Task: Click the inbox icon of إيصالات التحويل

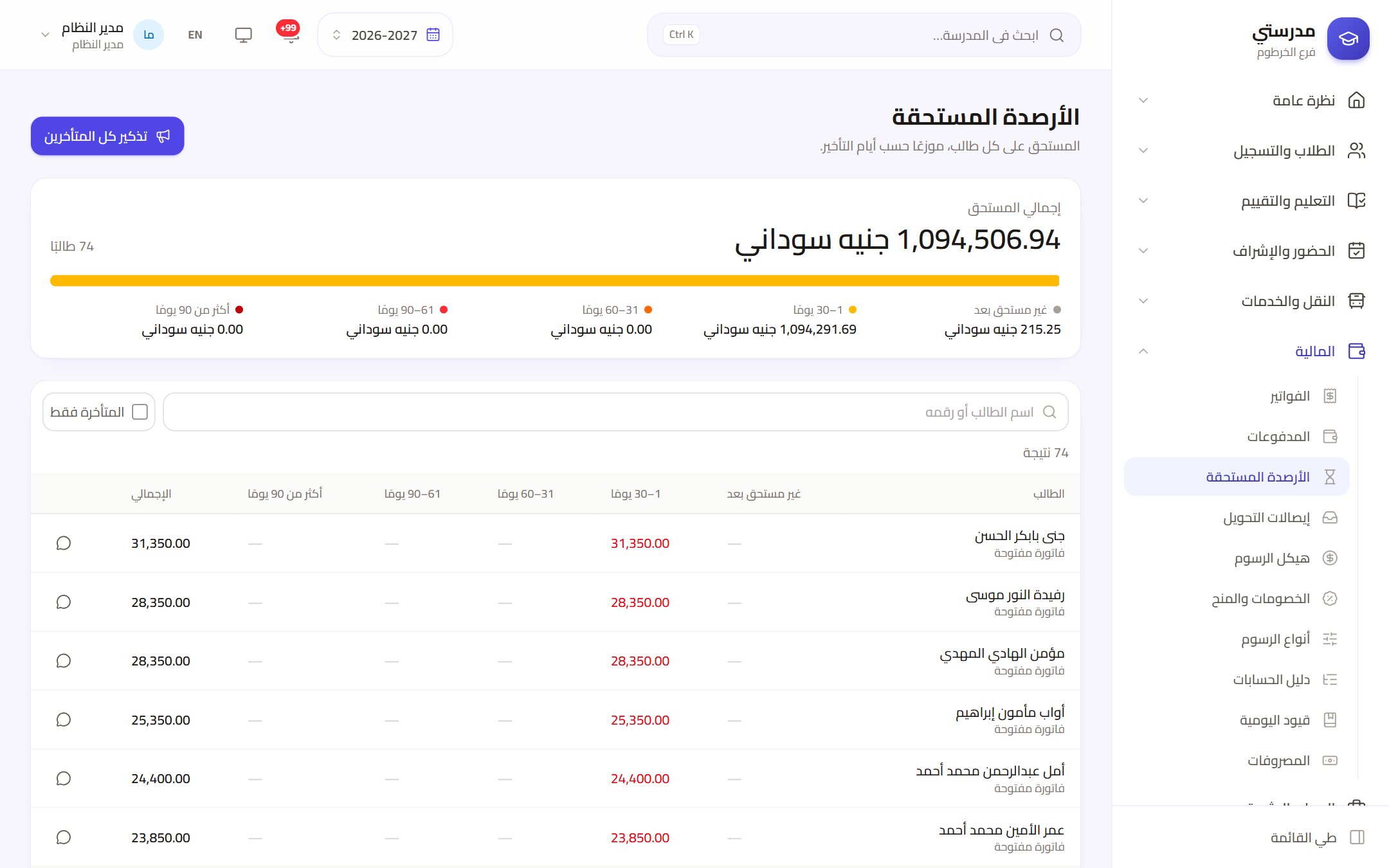Action: [1330, 518]
